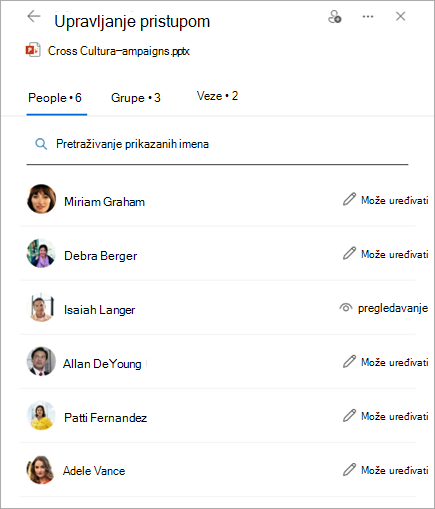This screenshot has height=509, width=435.
Task: Open the more options ellipsis menu
Action: point(368,16)
